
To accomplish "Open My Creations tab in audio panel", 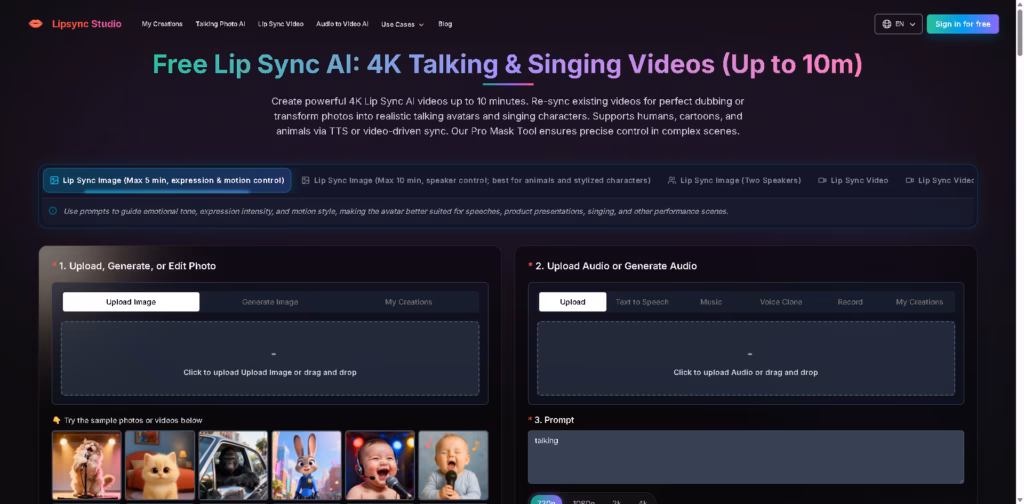I will (x=920, y=302).
